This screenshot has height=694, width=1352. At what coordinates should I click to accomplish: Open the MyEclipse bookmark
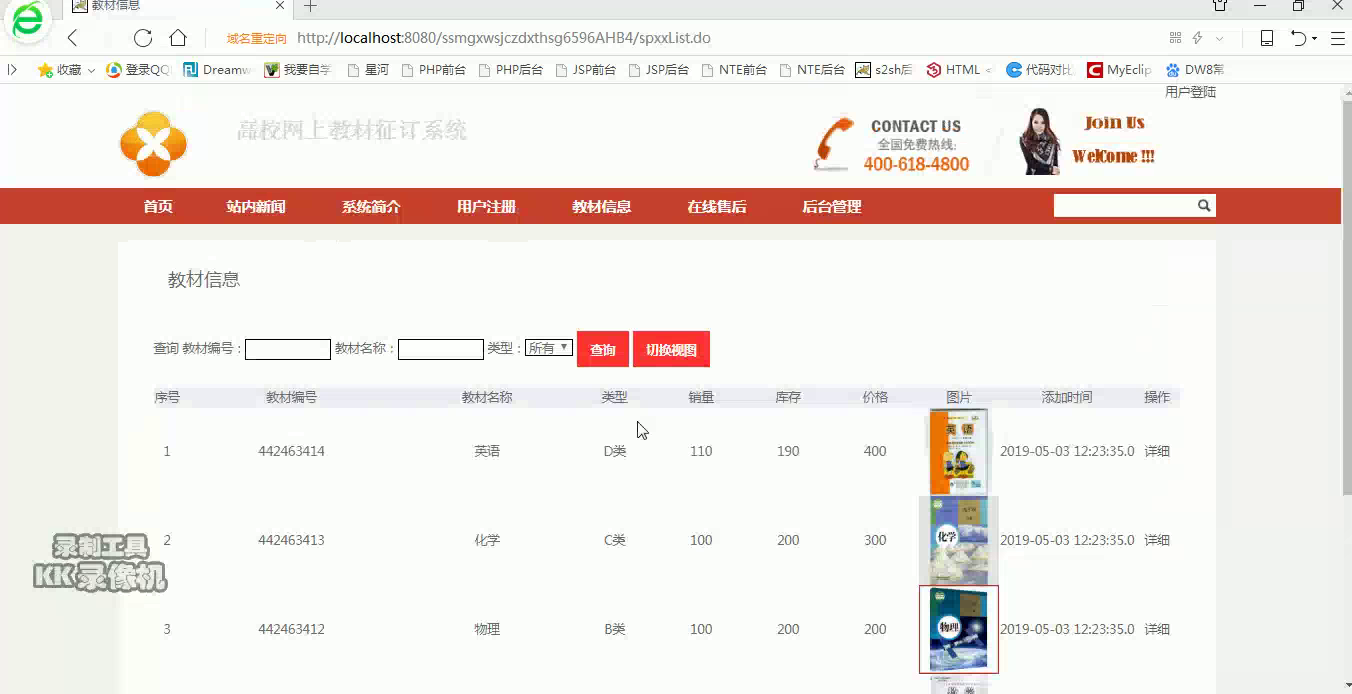(x=1120, y=70)
